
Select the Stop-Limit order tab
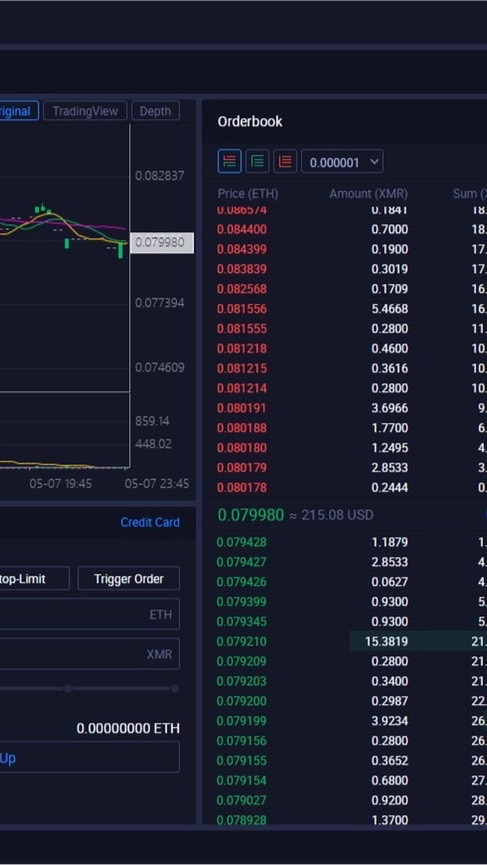coord(34,579)
